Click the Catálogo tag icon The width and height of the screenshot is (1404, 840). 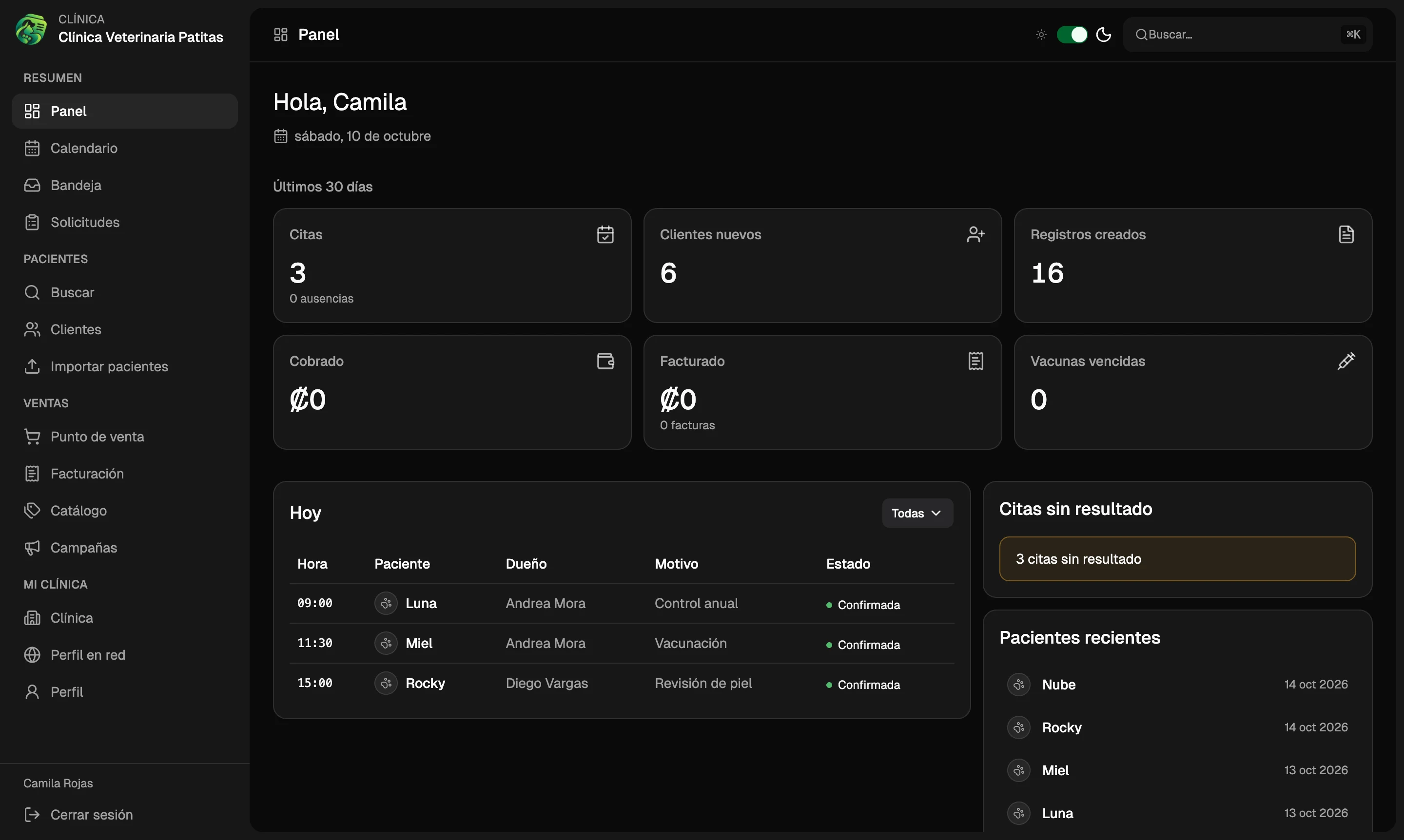[32, 511]
